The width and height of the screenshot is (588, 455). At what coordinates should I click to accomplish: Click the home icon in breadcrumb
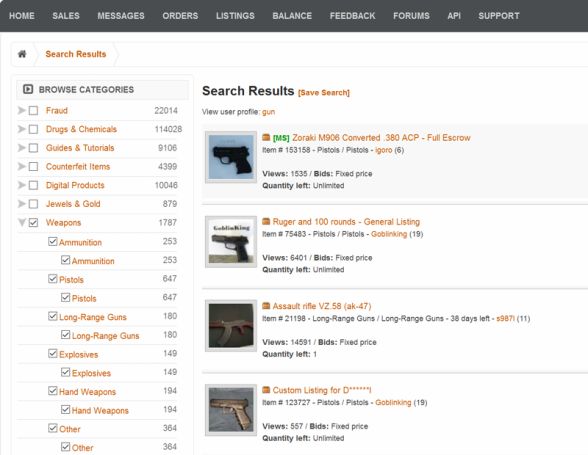22,54
